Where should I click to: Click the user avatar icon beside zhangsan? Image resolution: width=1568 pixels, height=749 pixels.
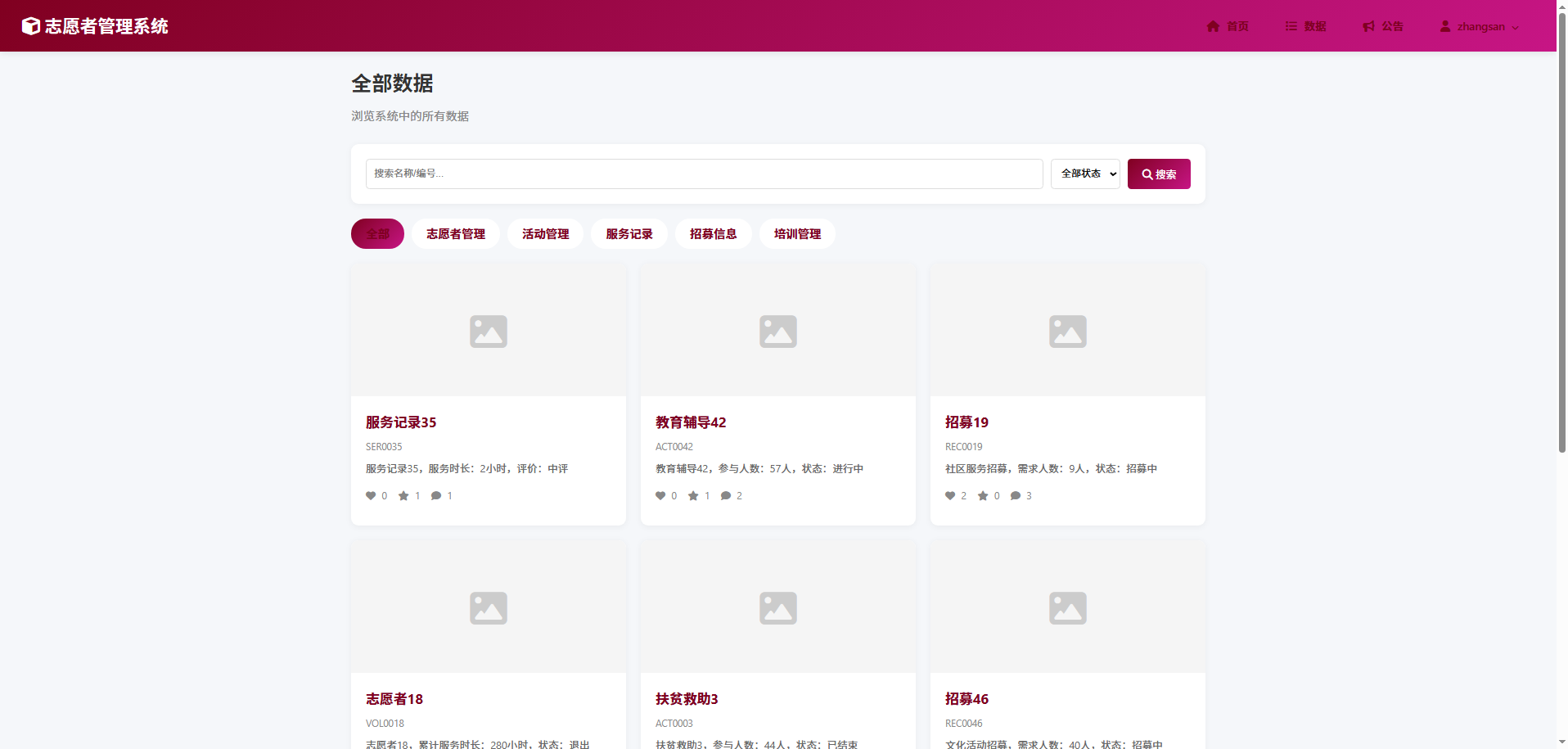(x=1445, y=26)
